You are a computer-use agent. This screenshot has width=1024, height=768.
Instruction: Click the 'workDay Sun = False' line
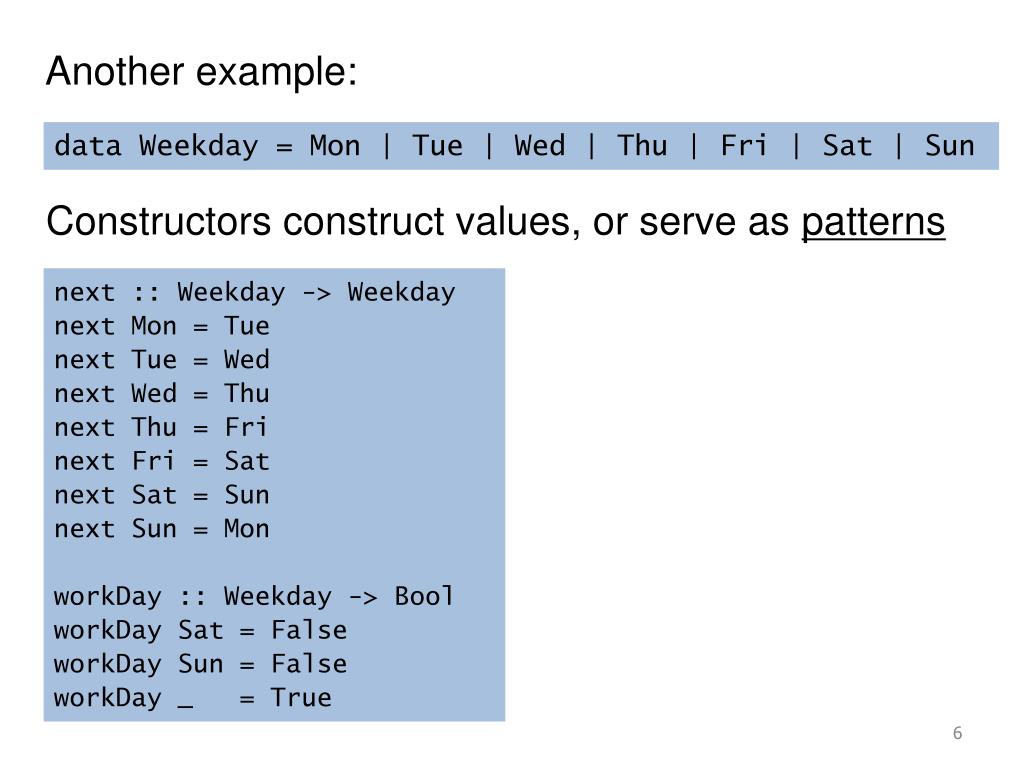pos(200,664)
